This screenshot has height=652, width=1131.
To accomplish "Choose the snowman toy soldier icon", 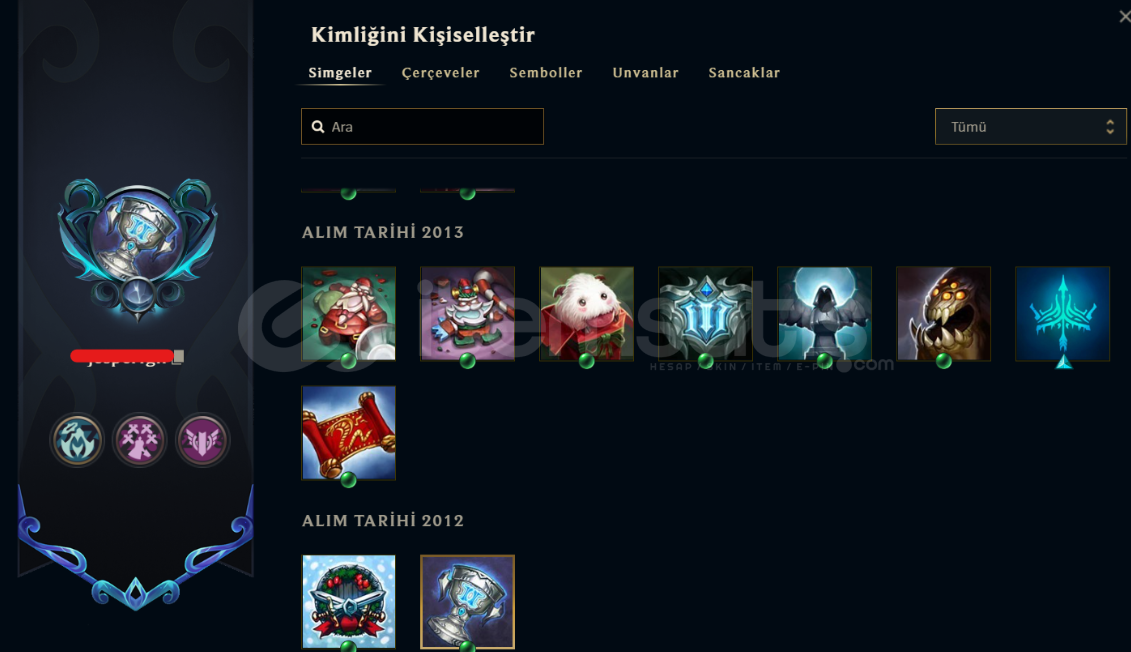I will [x=467, y=314].
